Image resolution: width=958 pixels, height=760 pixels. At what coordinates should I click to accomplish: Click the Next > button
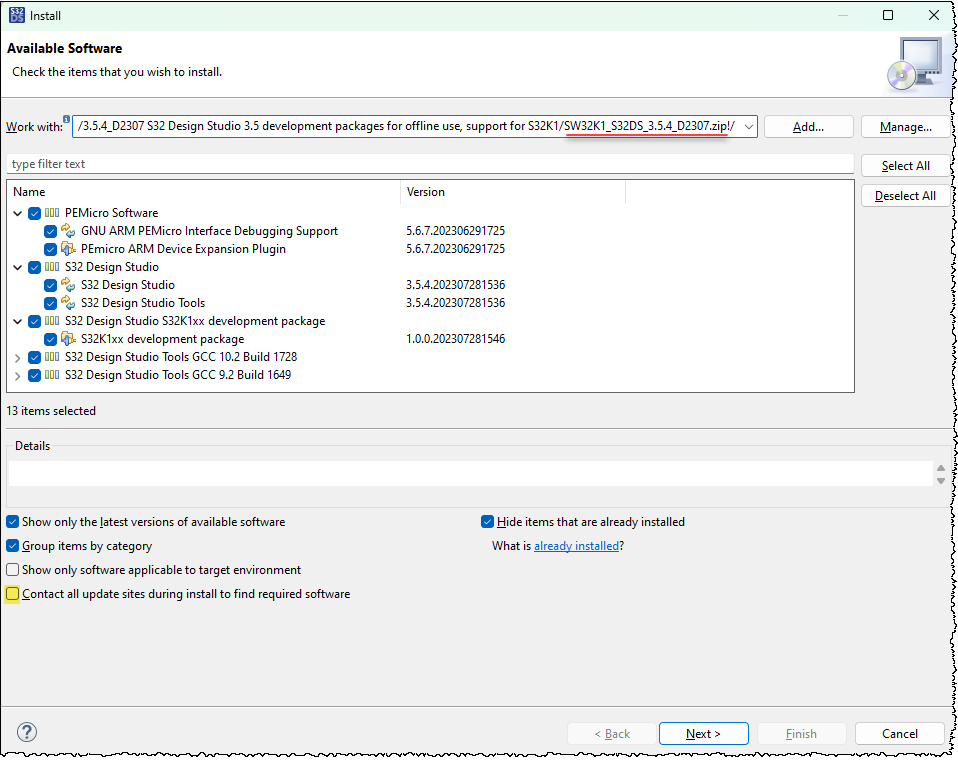tap(703, 734)
